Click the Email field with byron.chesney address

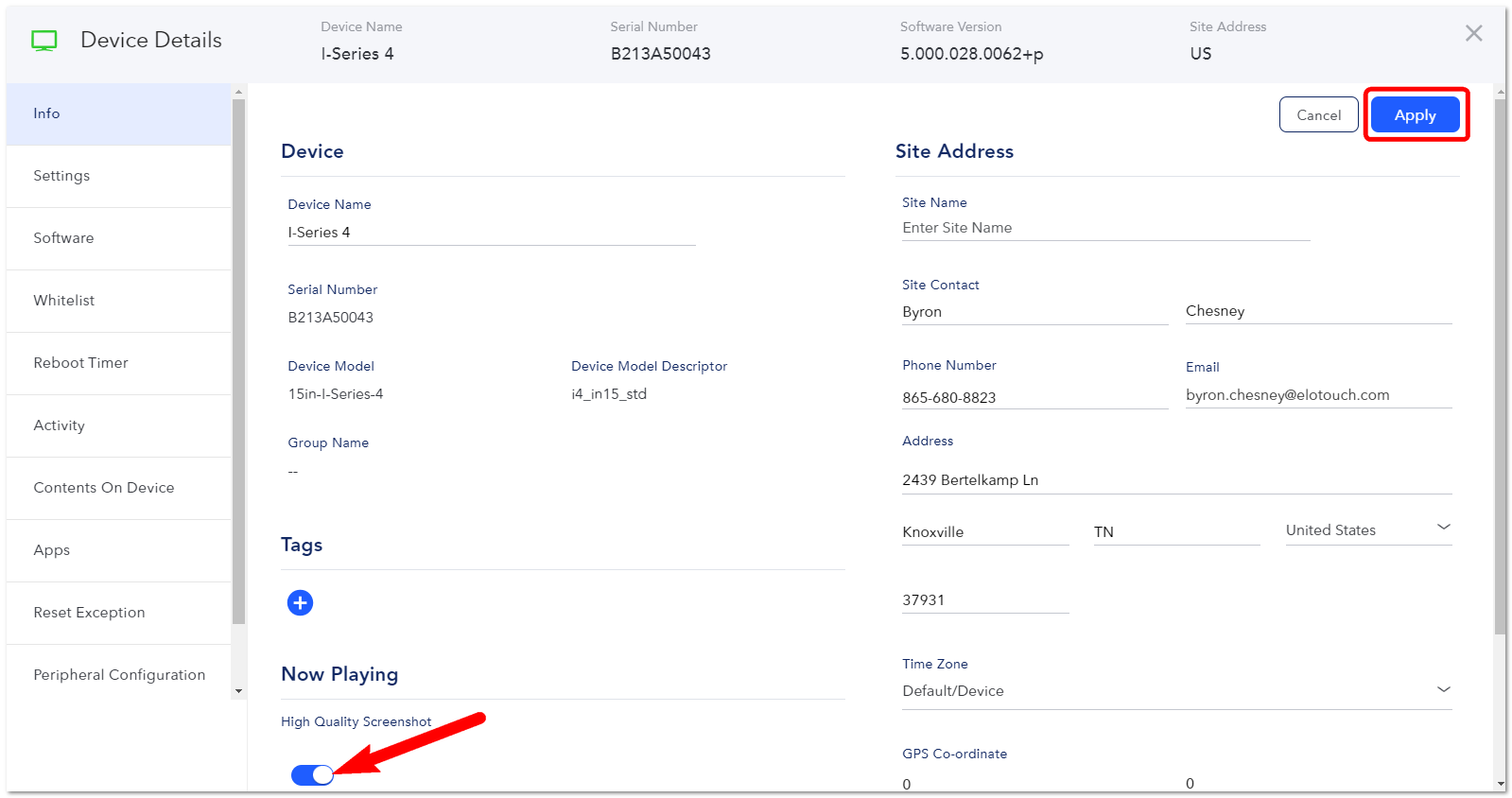point(1318,395)
